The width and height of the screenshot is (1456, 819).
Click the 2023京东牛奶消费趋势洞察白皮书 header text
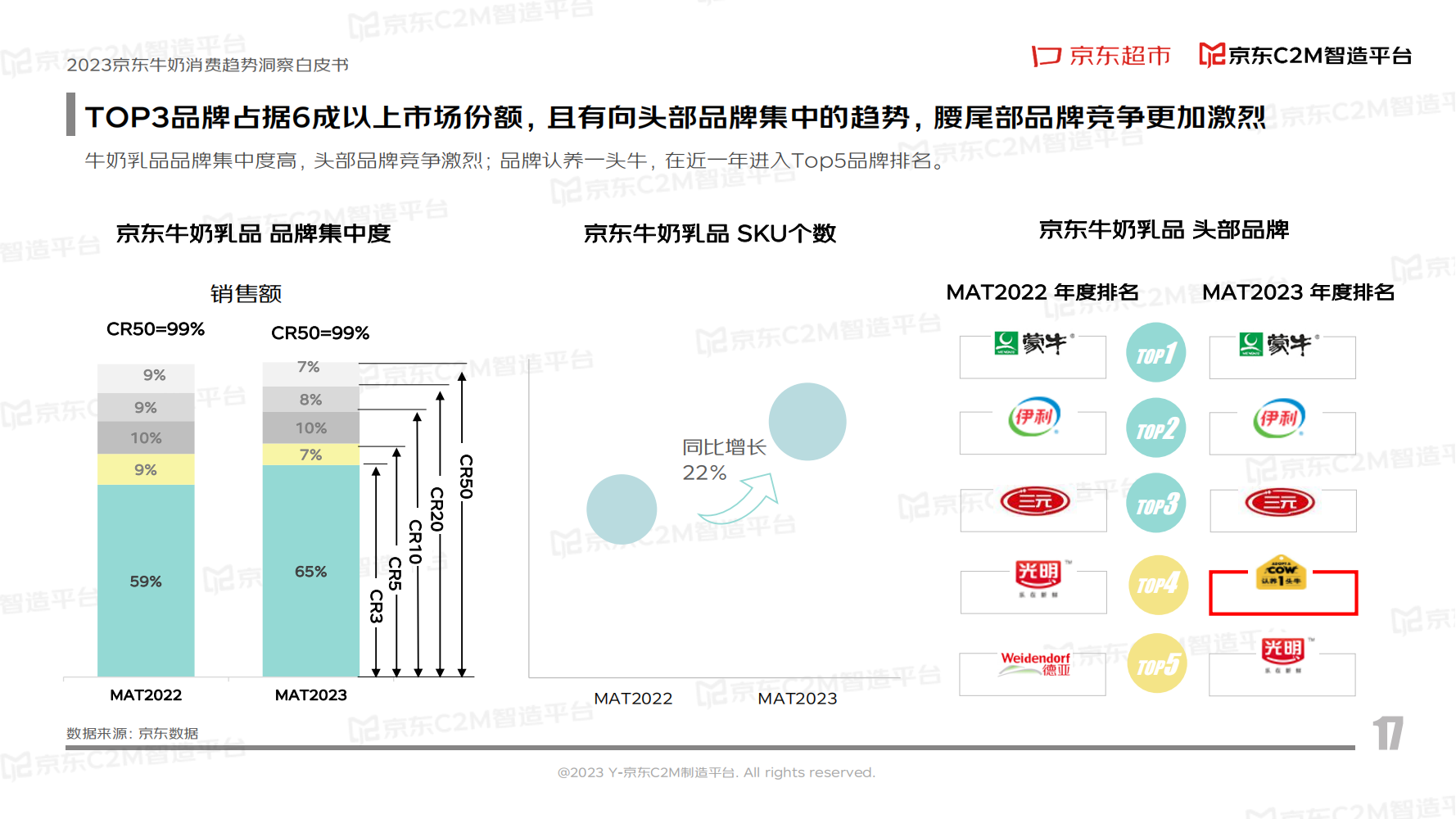[207, 65]
